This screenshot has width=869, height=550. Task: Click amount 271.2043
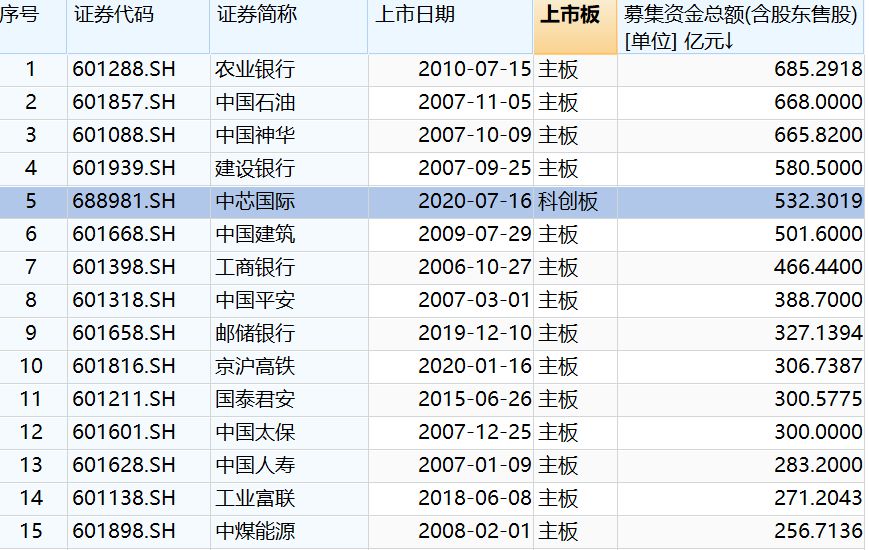tap(740, 498)
